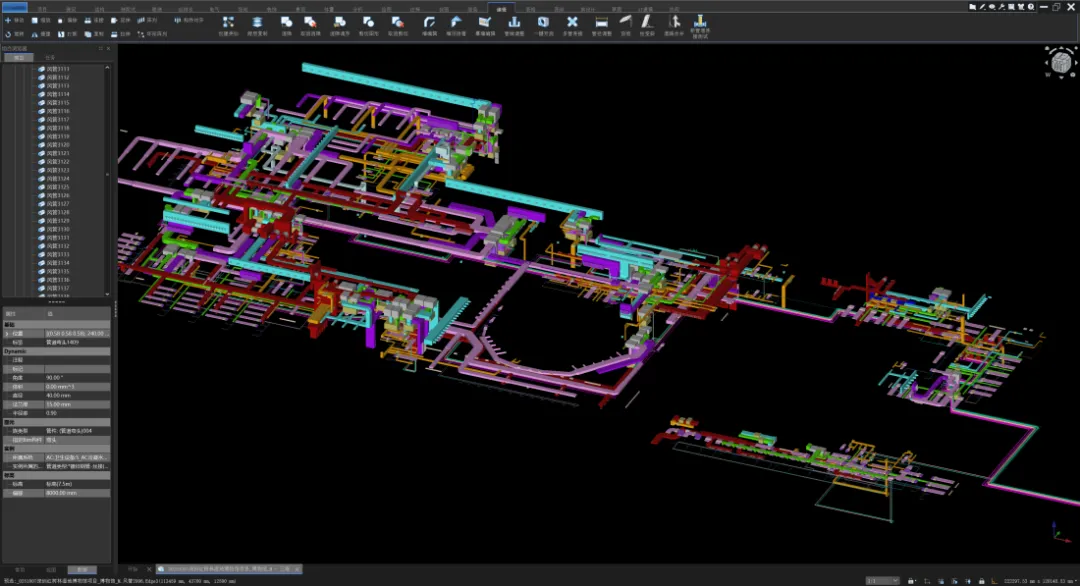Click the Mirror tool icon
The height and width of the screenshot is (586, 1080).
(35, 34)
